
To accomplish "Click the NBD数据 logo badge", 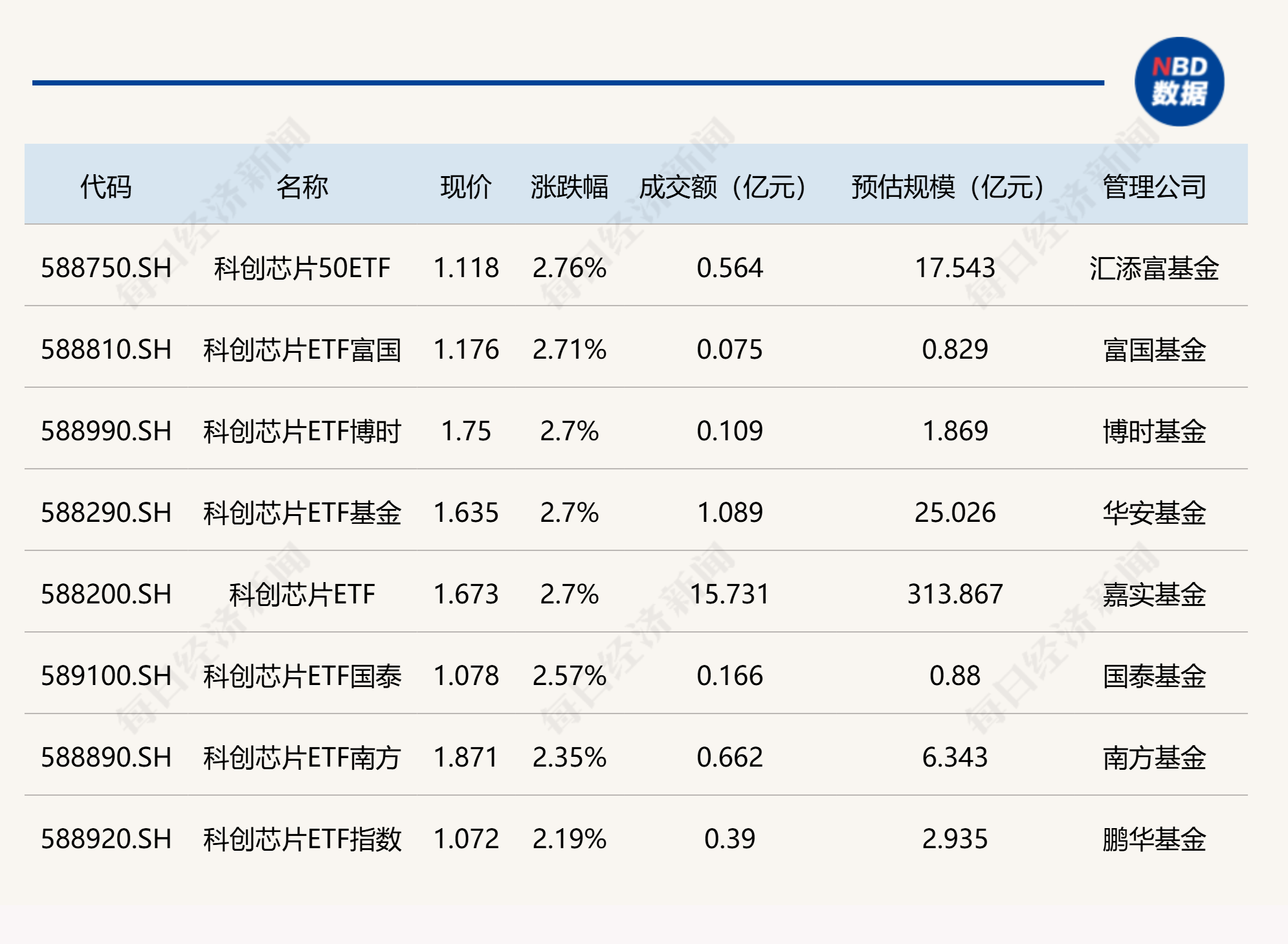I will (1179, 82).
